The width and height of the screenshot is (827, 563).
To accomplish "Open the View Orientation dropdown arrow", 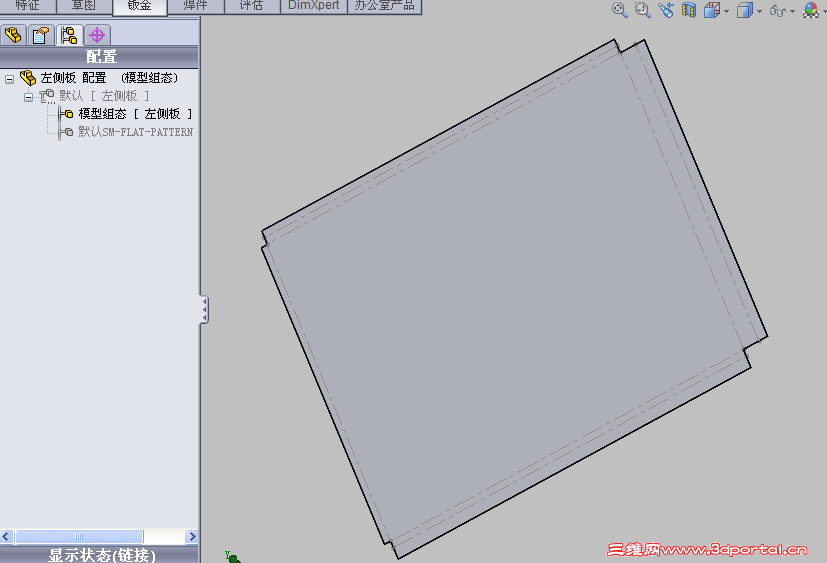I will click(x=727, y=11).
